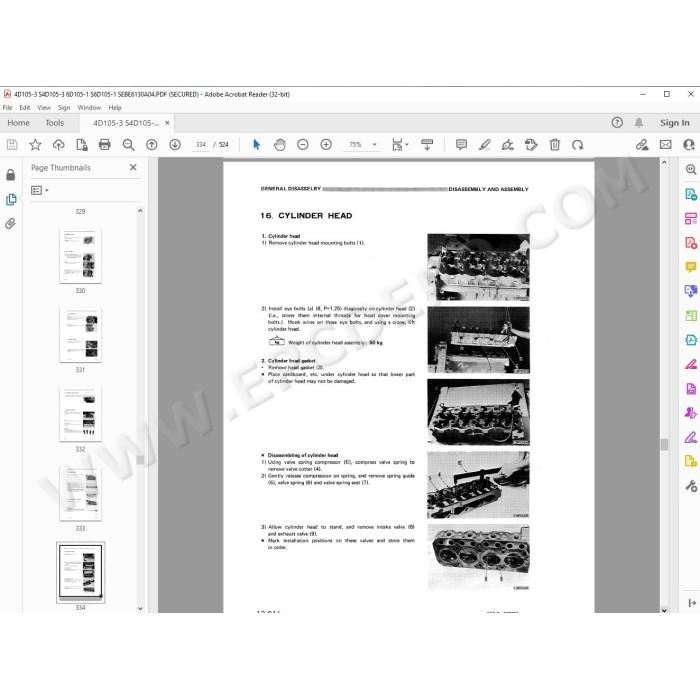Select the Highlight text pen
This screenshot has width=700, height=700.
485,145
